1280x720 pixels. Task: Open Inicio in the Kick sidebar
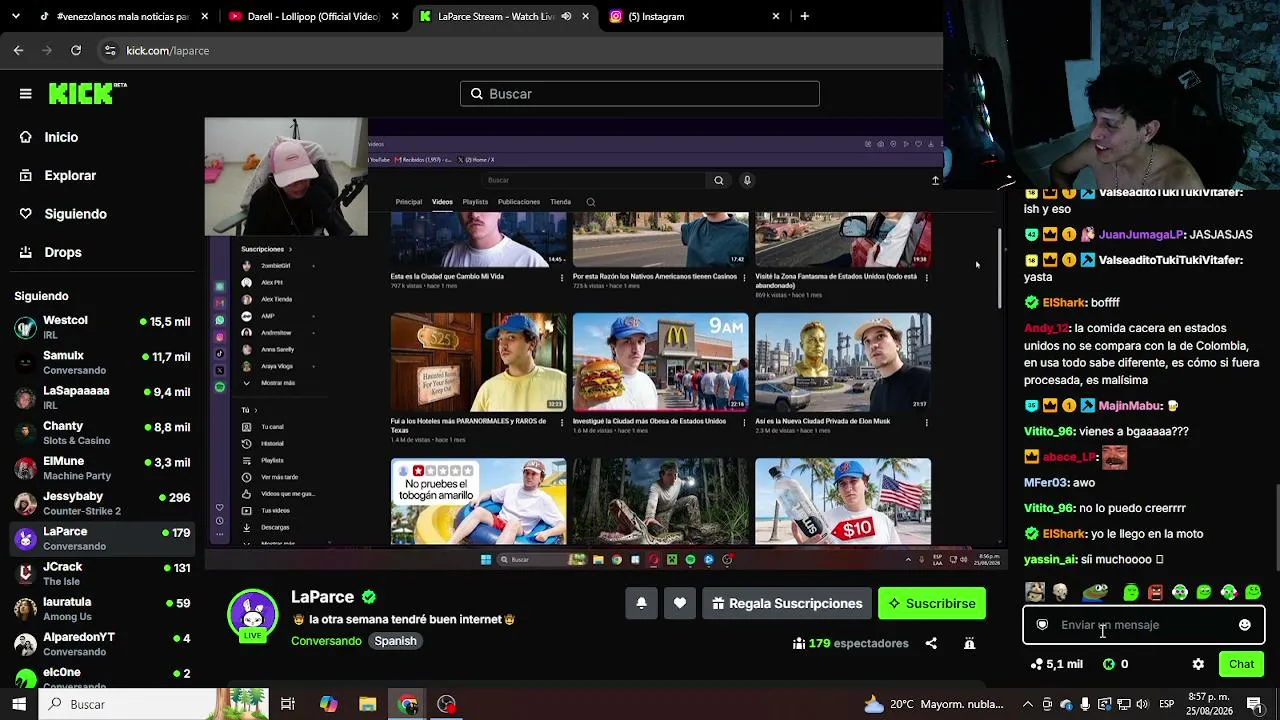[x=60, y=137]
